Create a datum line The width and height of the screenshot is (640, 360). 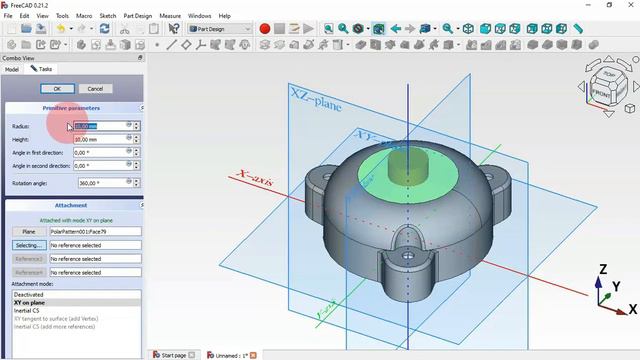[171, 44]
